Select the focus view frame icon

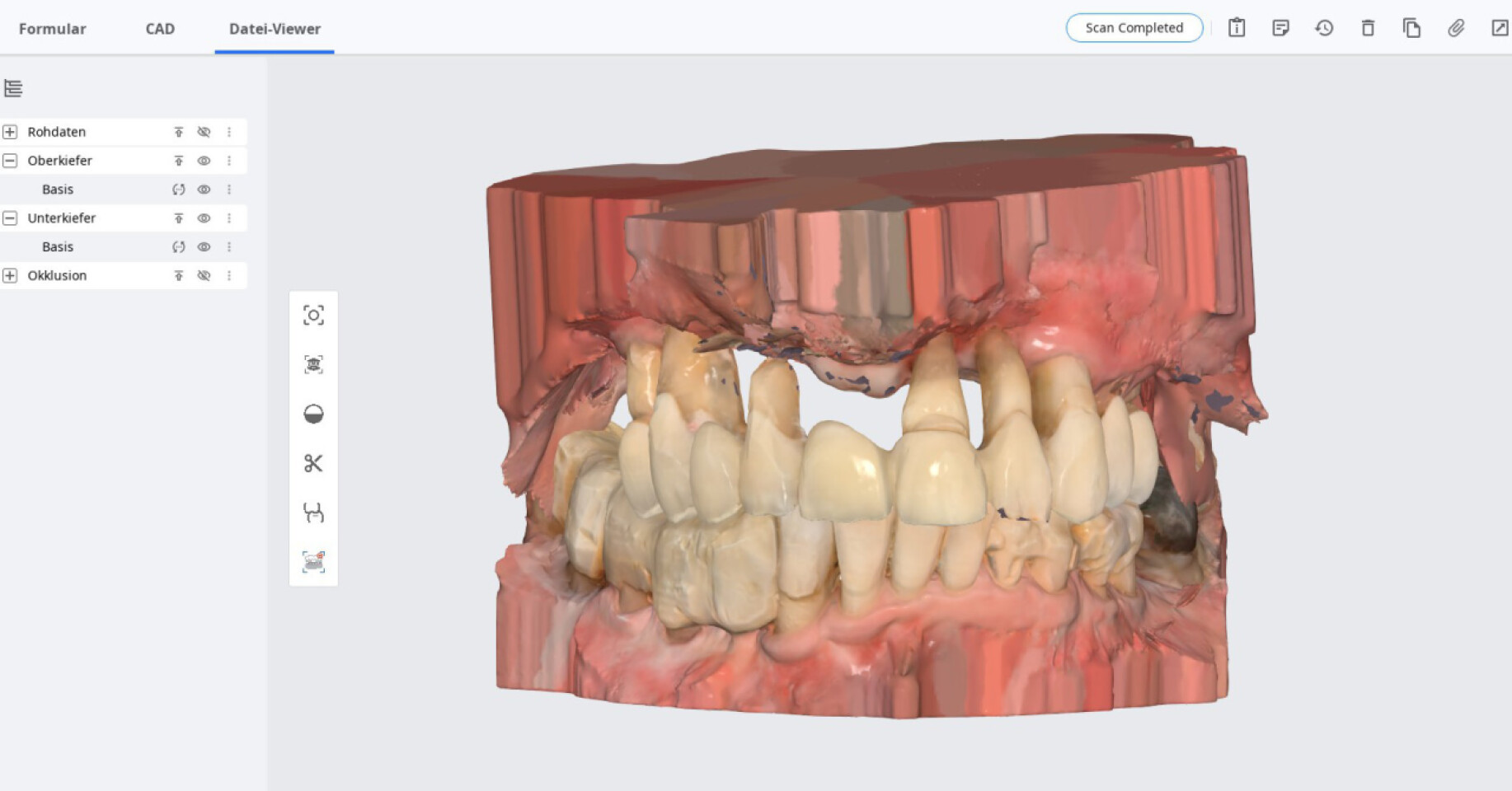click(313, 316)
